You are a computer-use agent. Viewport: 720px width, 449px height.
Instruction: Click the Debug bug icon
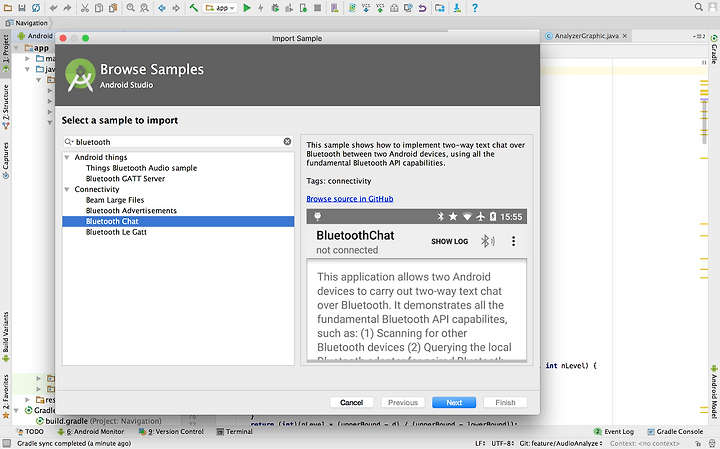click(275, 8)
